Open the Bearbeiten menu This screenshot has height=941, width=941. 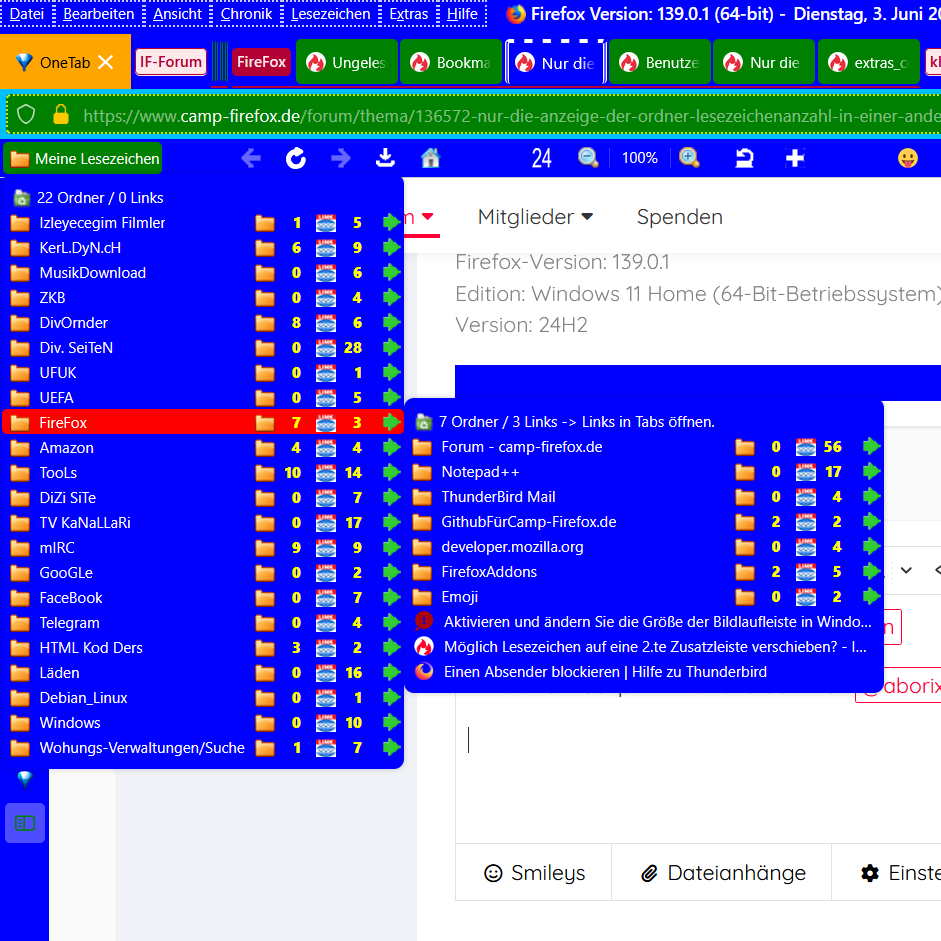[x=98, y=13]
